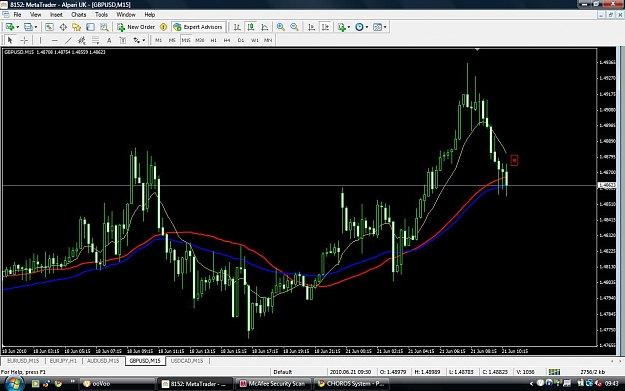This screenshot has width=625, height=391.
Task: Open the Strategy Tester icon
Action: click(x=104, y=27)
